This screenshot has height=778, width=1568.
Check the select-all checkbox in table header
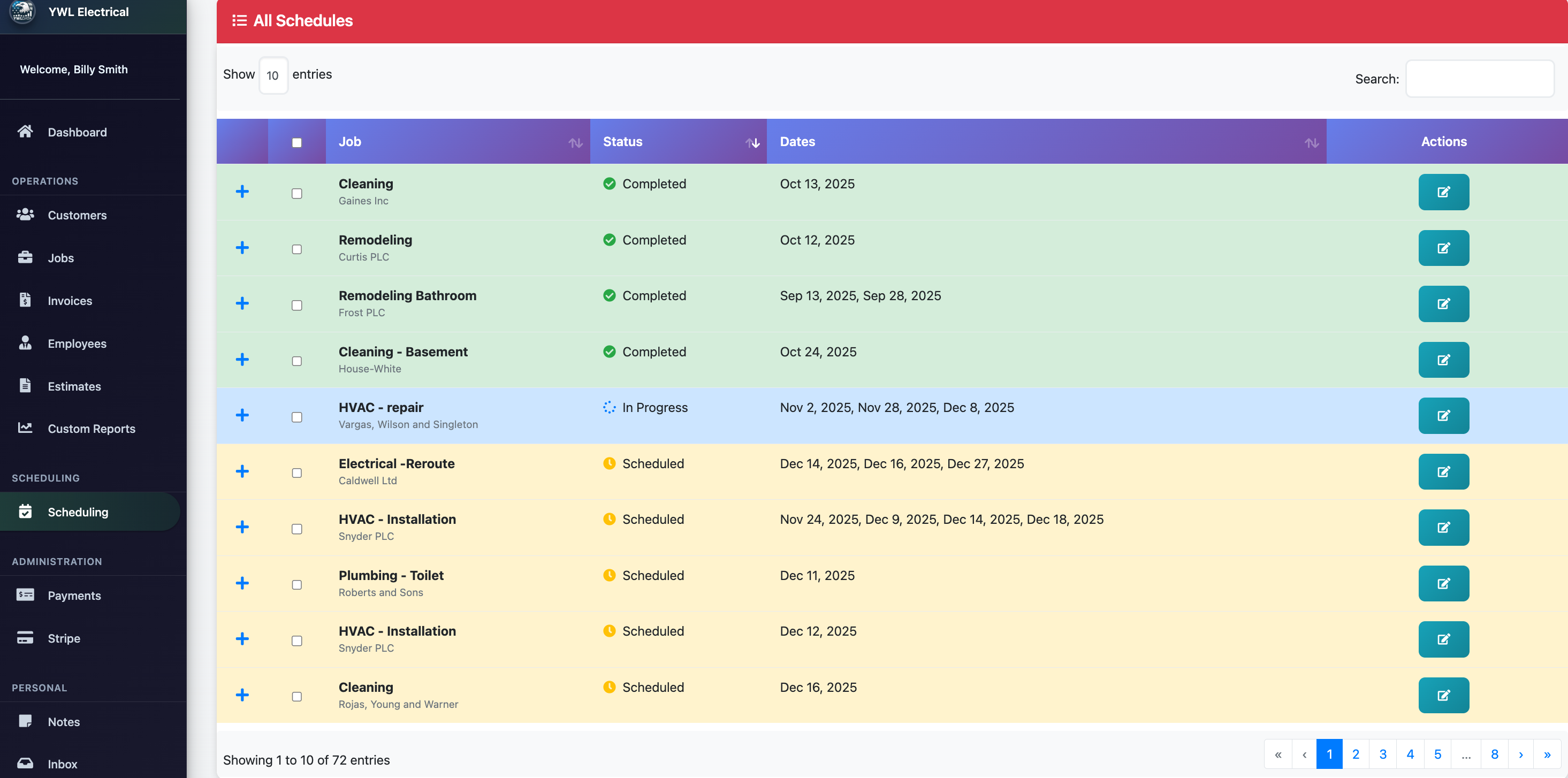point(296,142)
